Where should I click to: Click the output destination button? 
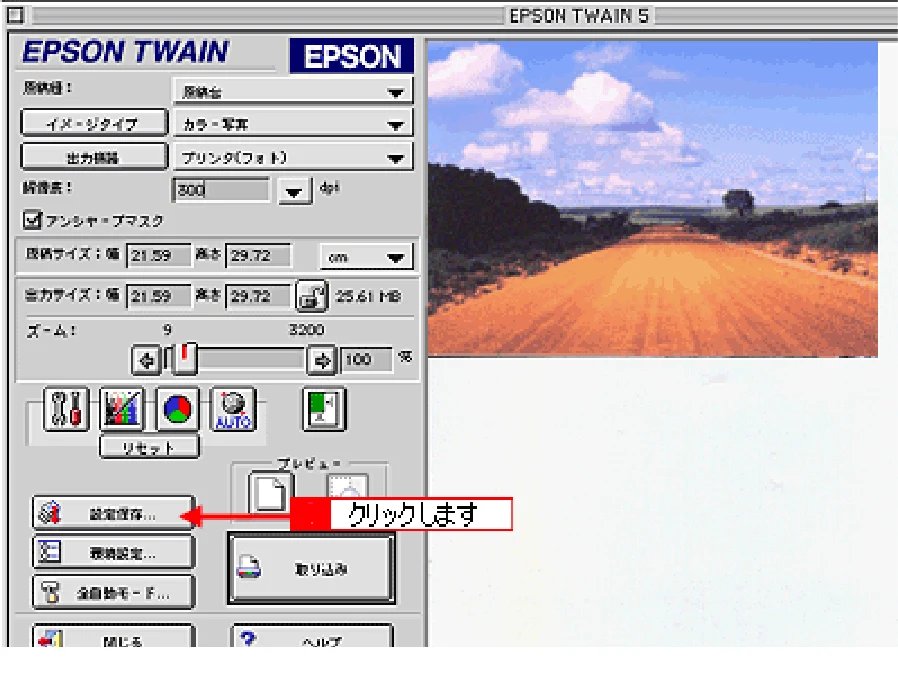point(94,158)
